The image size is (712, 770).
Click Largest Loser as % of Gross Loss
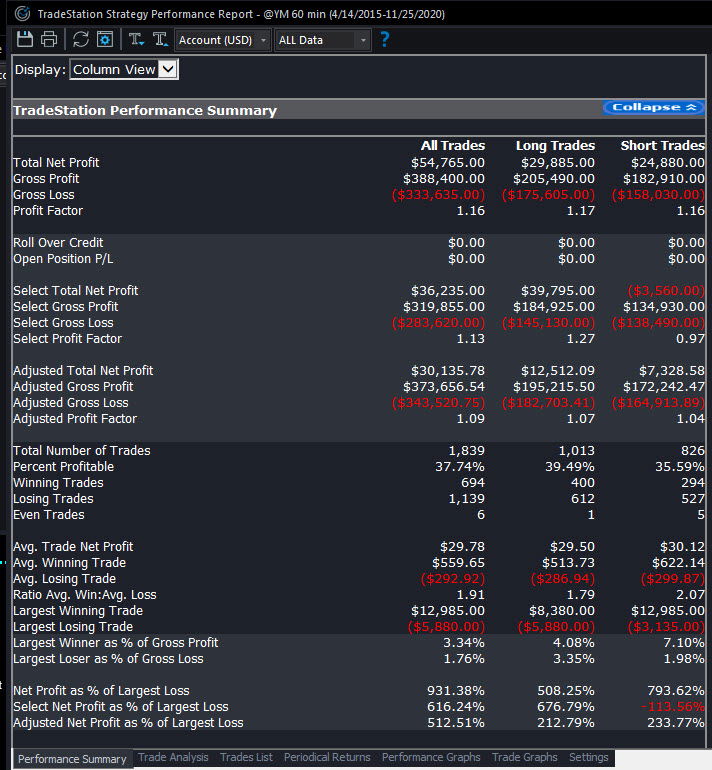(108, 659)
